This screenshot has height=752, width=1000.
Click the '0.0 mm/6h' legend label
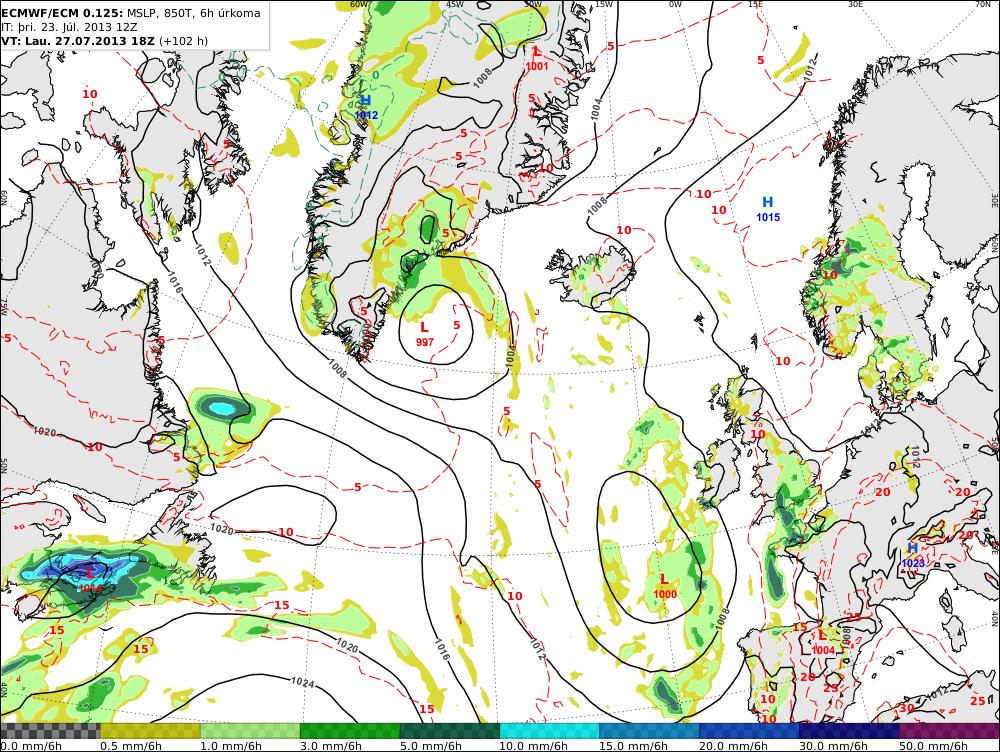(x=31, y=746)
